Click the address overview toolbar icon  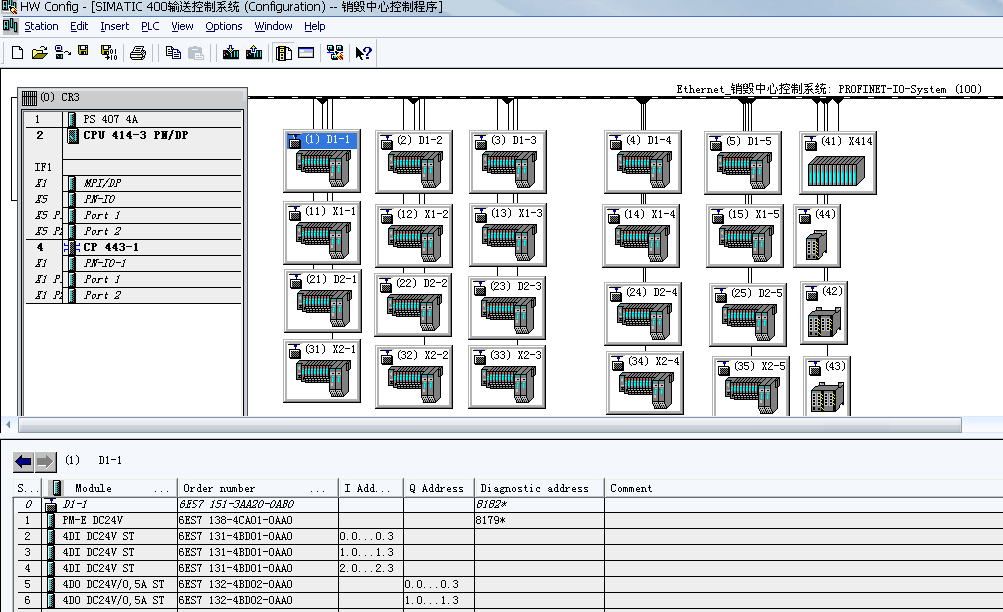point(306,52)
